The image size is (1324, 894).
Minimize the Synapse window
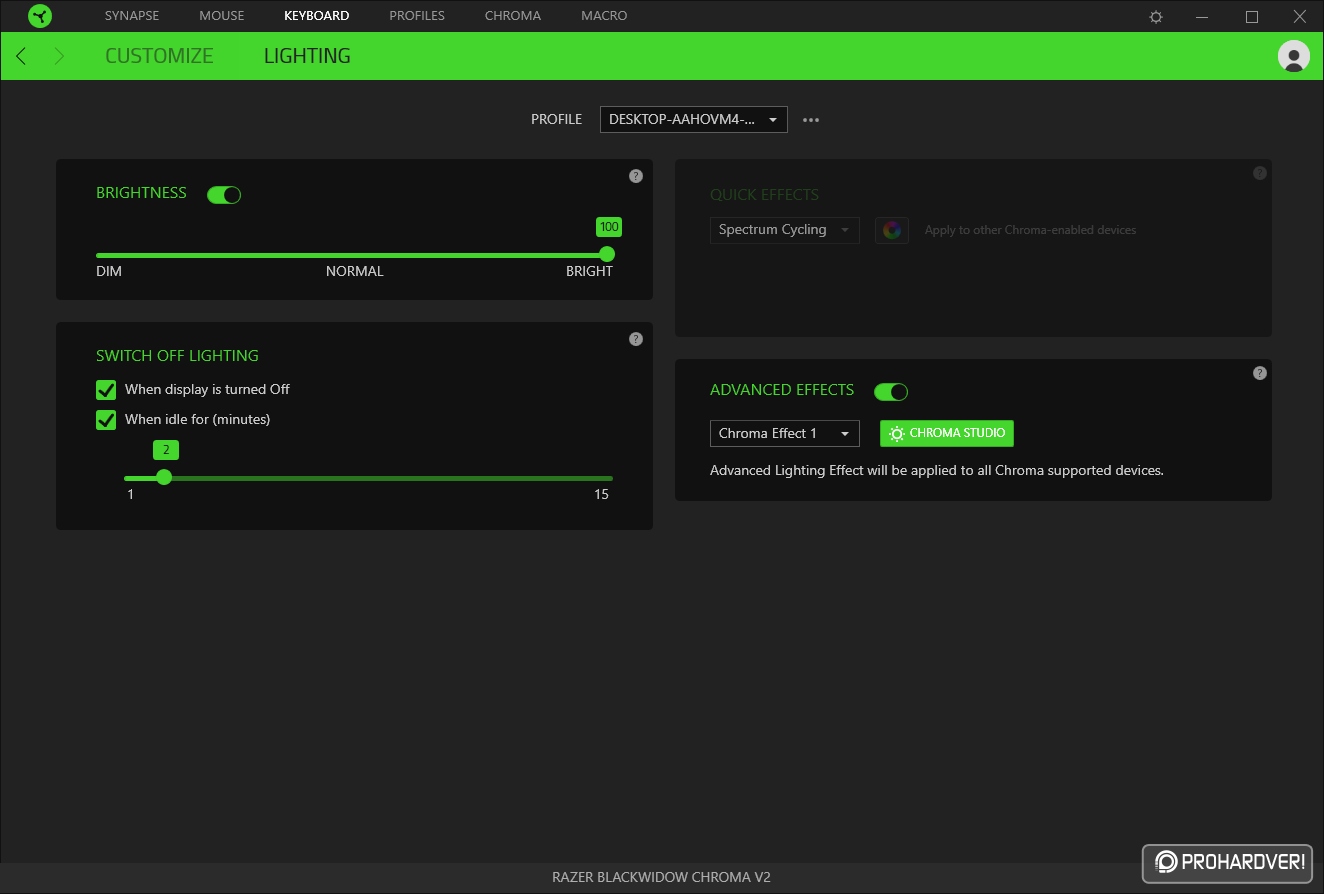click(x=1204, y=17)
